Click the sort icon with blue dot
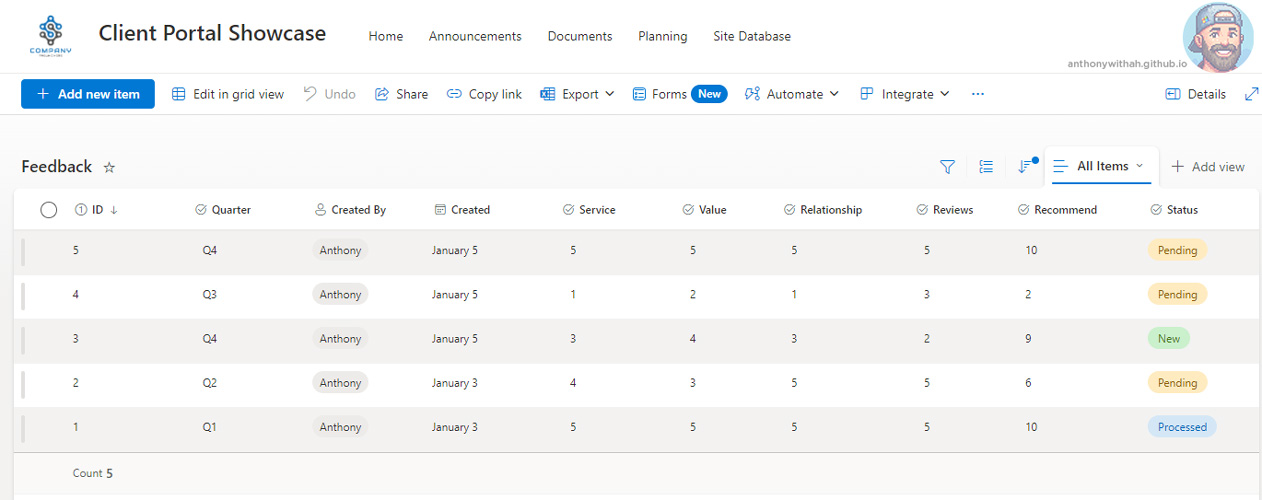The height and width of the screenshot is (500, 1262). [1025, 167]
